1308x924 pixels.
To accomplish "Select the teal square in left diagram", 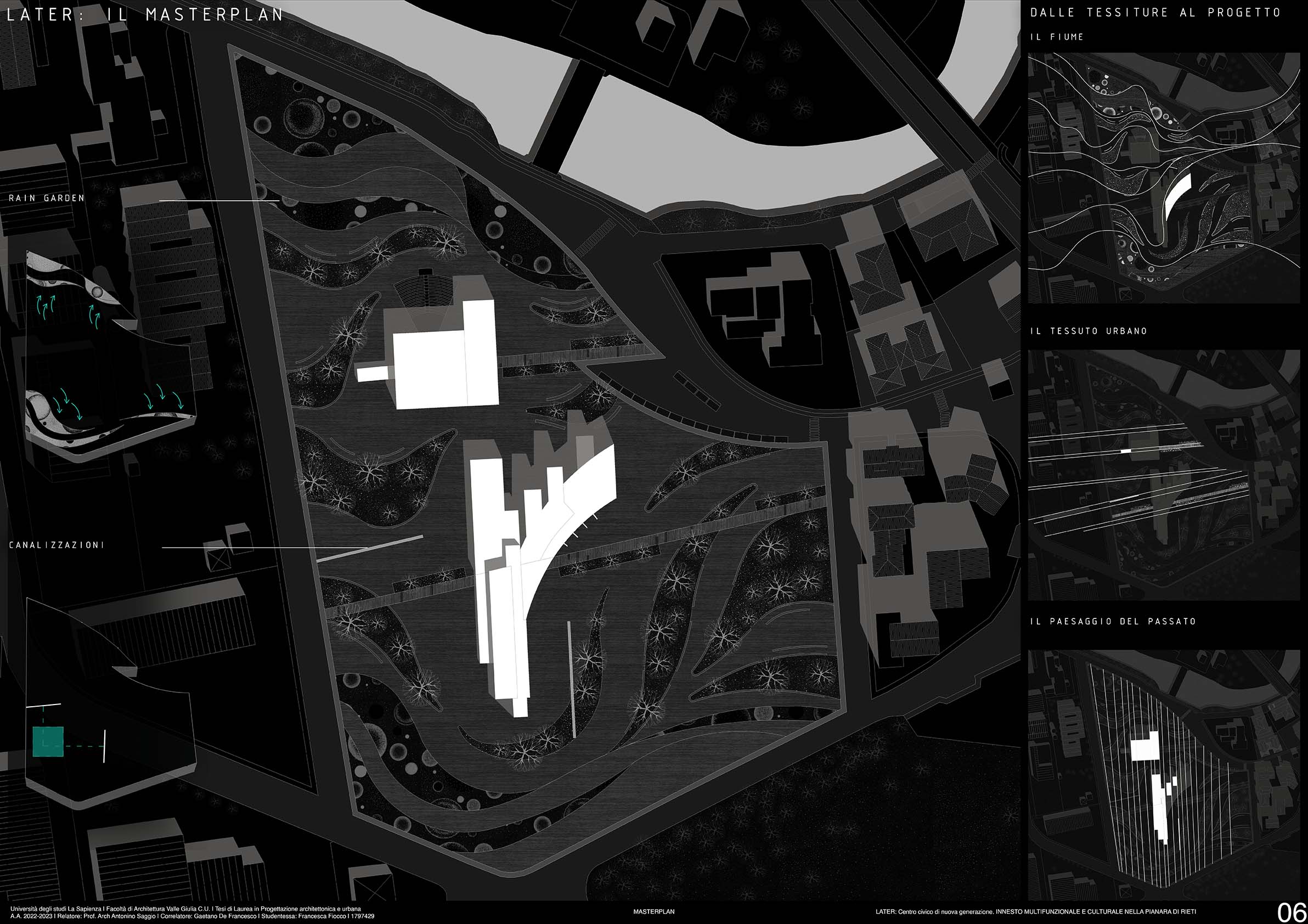I will pos(48,742).
